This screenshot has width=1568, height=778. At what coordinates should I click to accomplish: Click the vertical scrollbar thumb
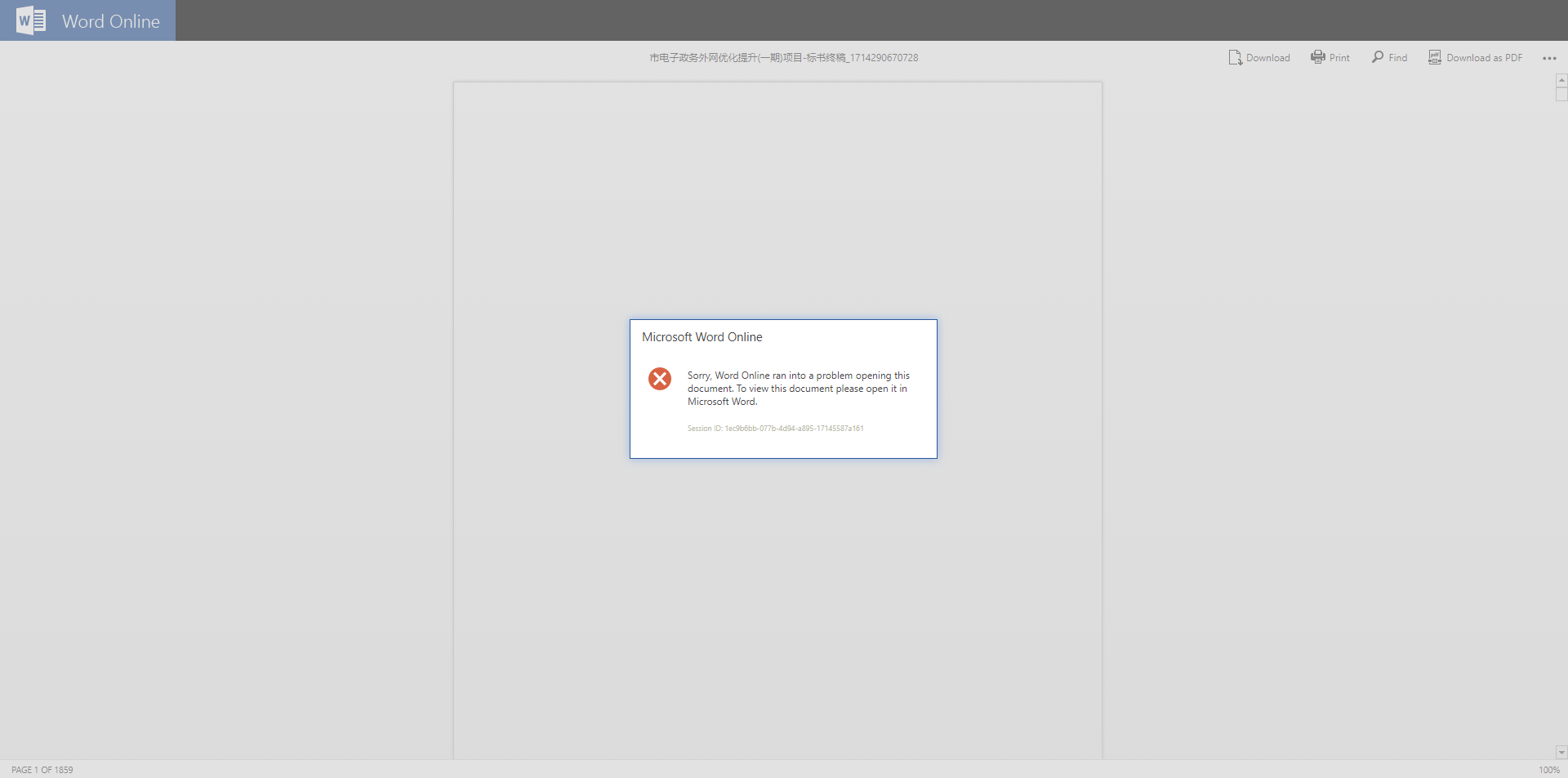[1561, 94]
